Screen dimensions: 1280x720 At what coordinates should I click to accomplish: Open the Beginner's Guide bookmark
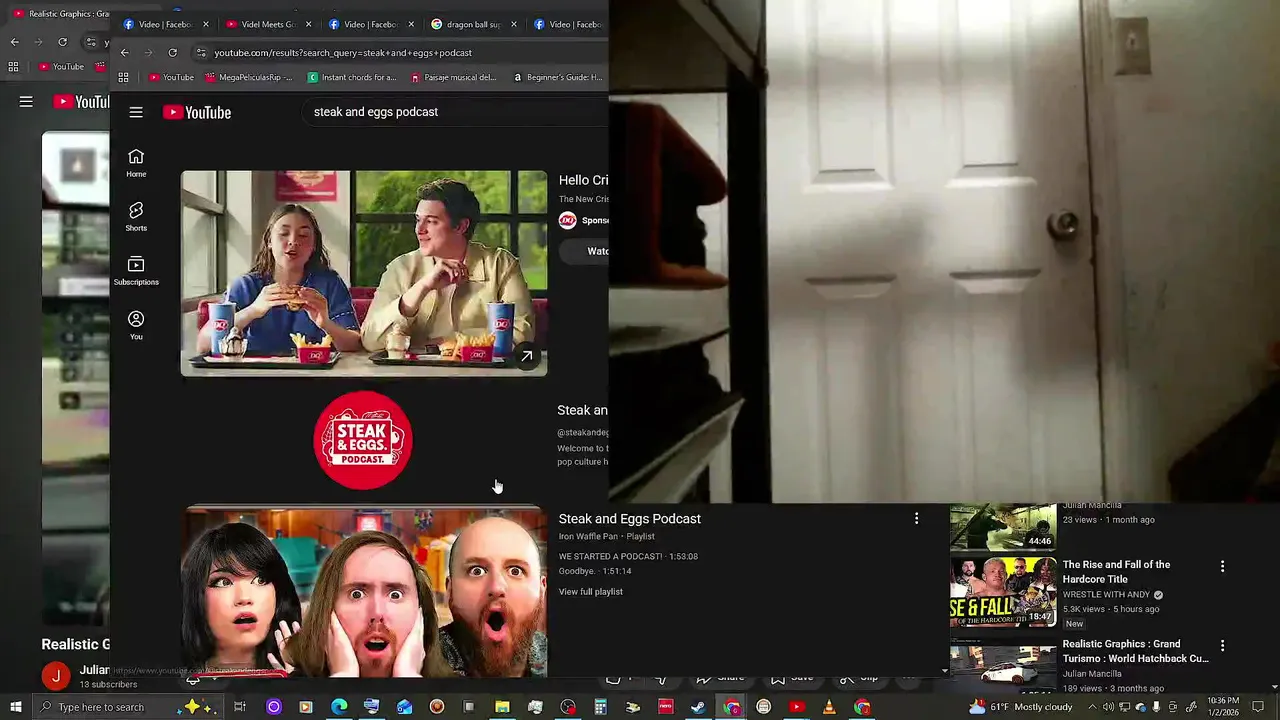click(557, 77)
